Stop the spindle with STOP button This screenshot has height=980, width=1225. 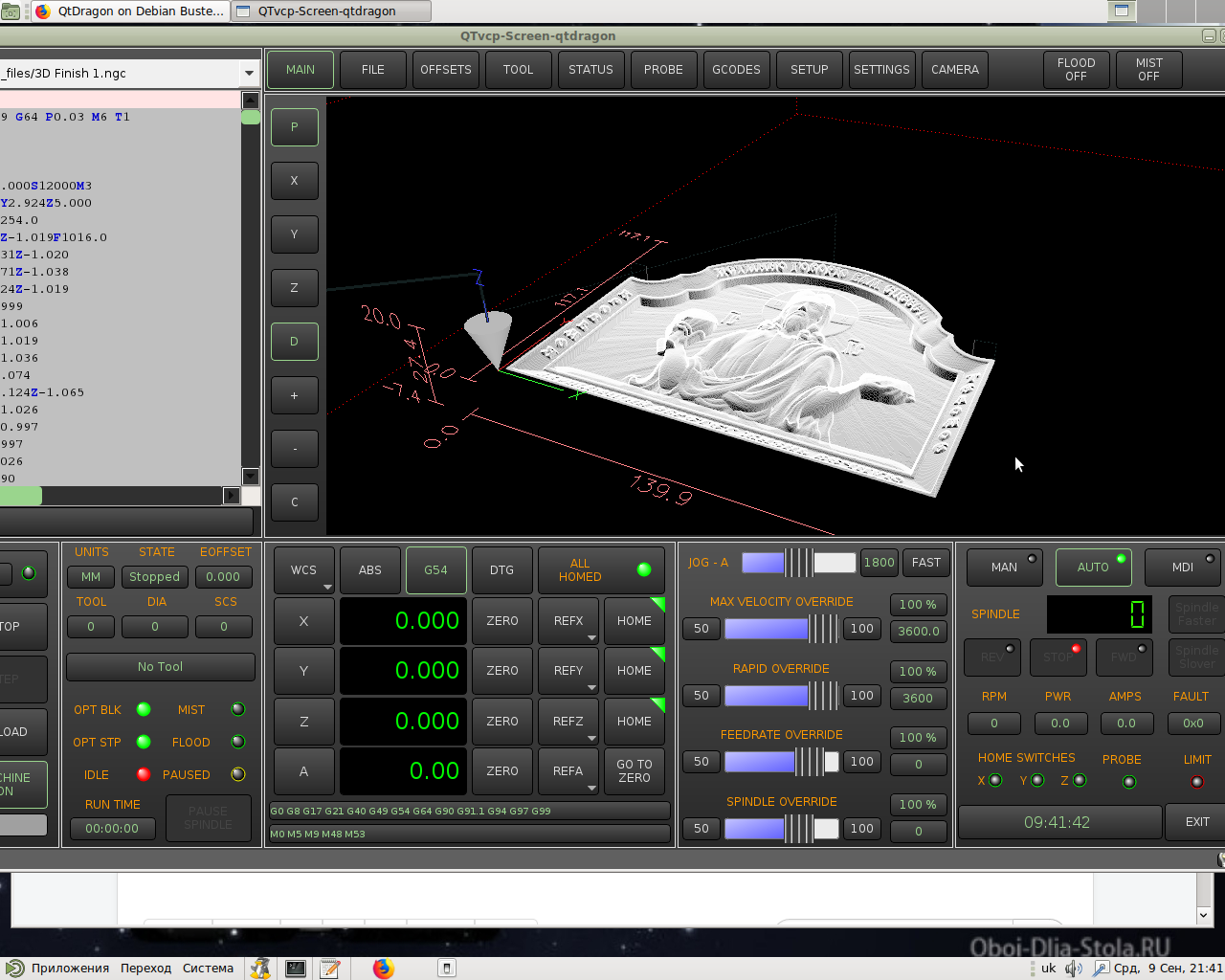(1058, 657)
